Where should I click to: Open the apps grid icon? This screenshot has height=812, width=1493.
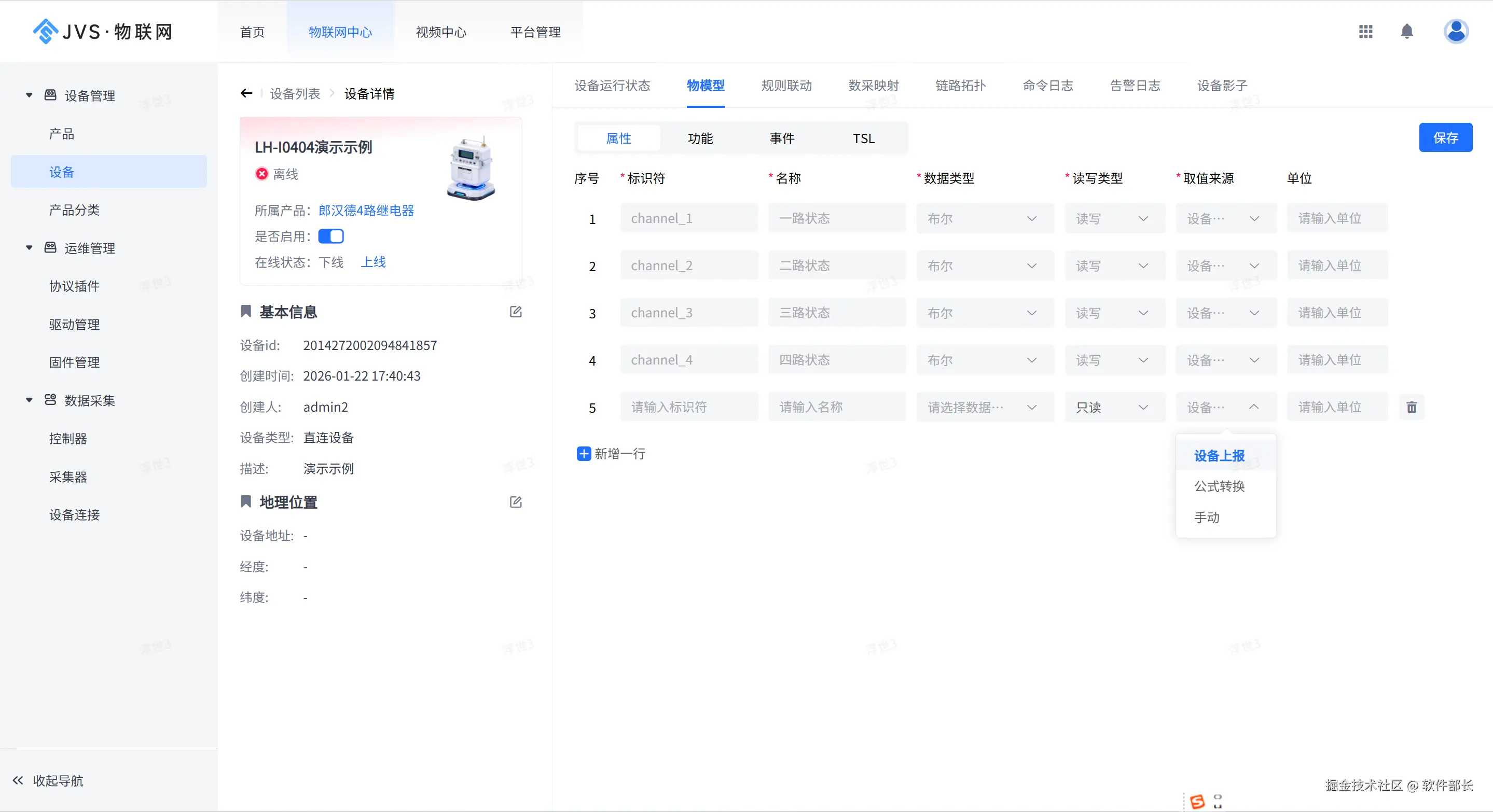[1365, 31]
